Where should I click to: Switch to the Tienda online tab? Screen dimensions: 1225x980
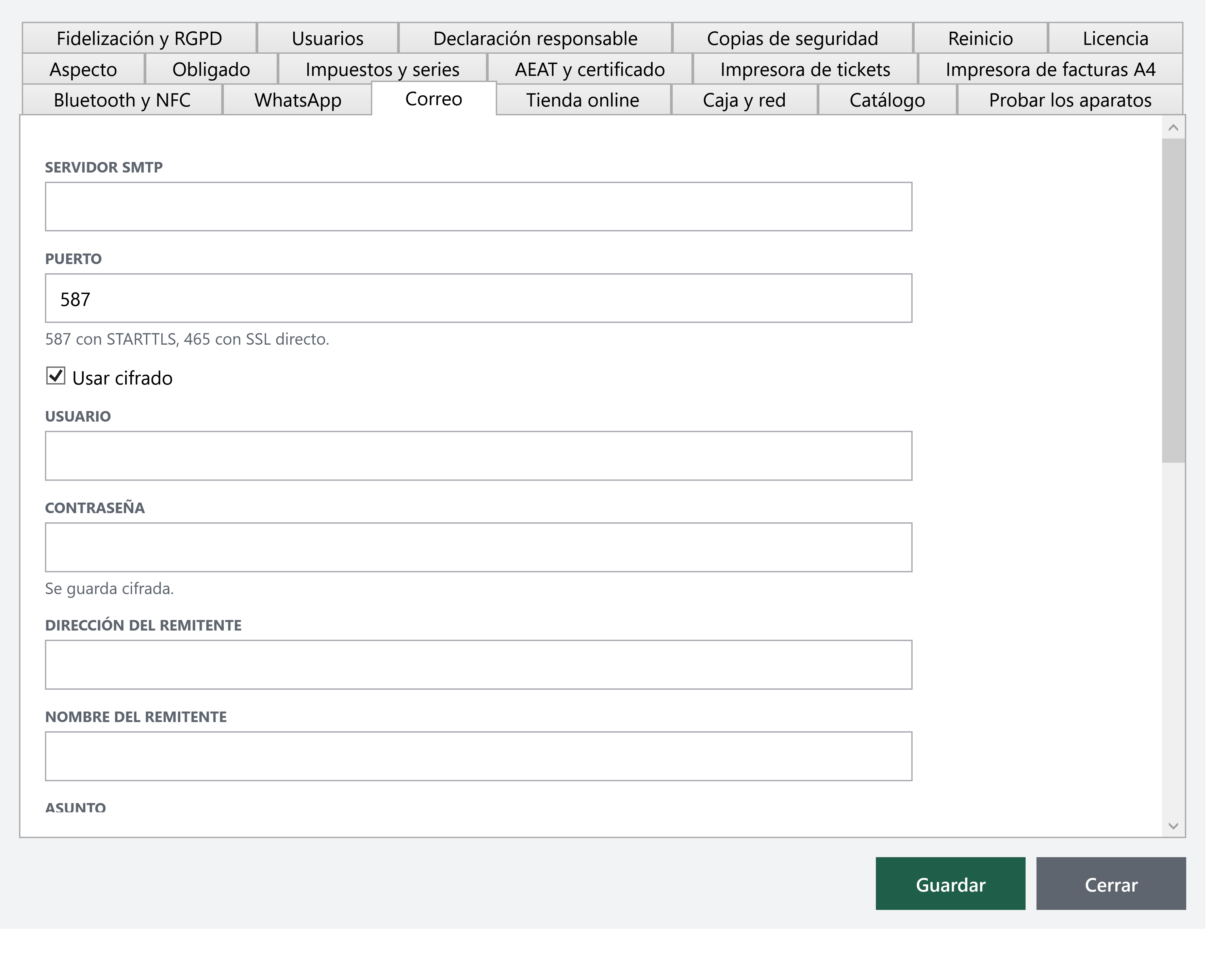pyautogui.click(x=583, y=100)
